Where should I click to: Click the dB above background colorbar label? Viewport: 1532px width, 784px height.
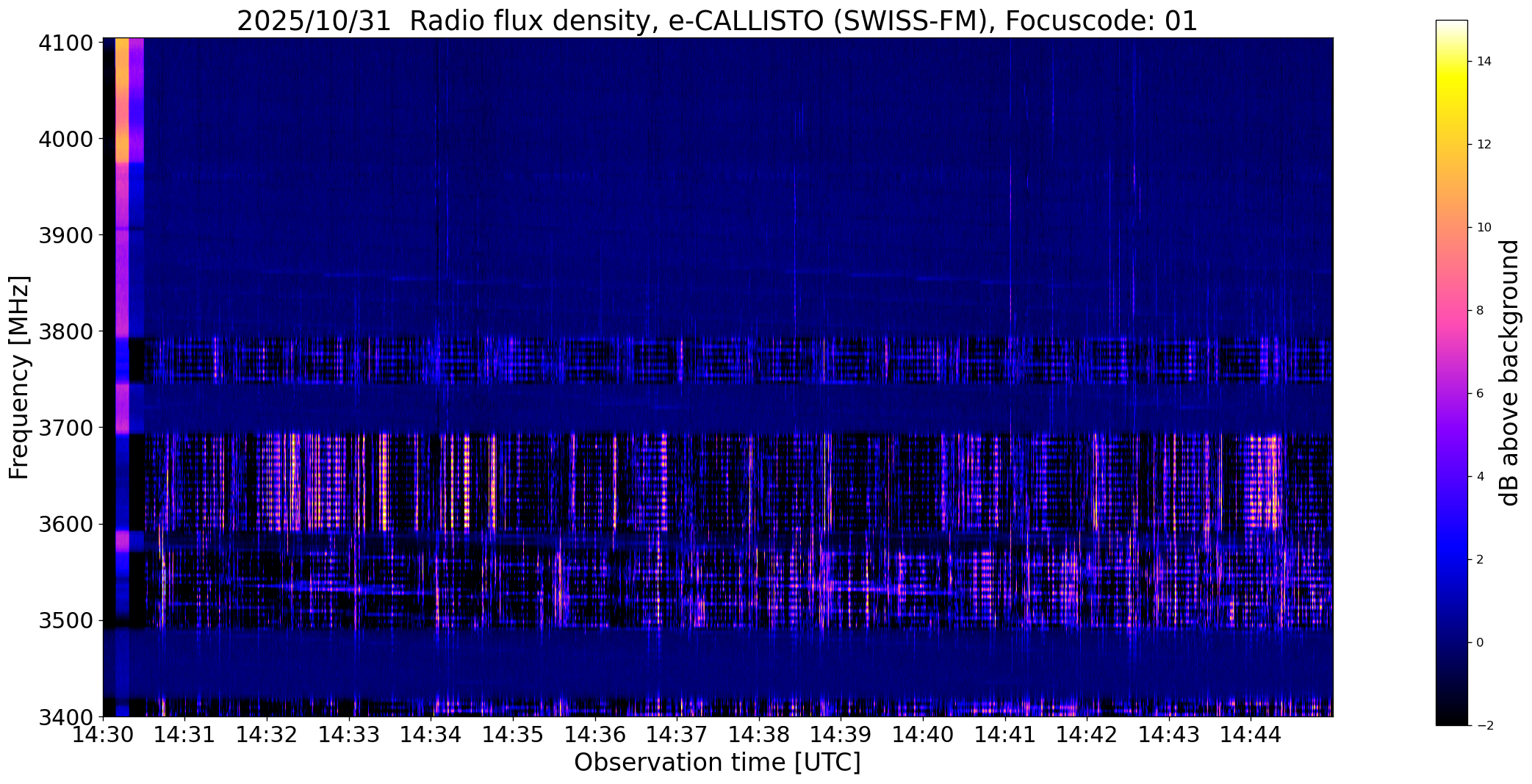pyautogui.click(x=1510, y=373)
